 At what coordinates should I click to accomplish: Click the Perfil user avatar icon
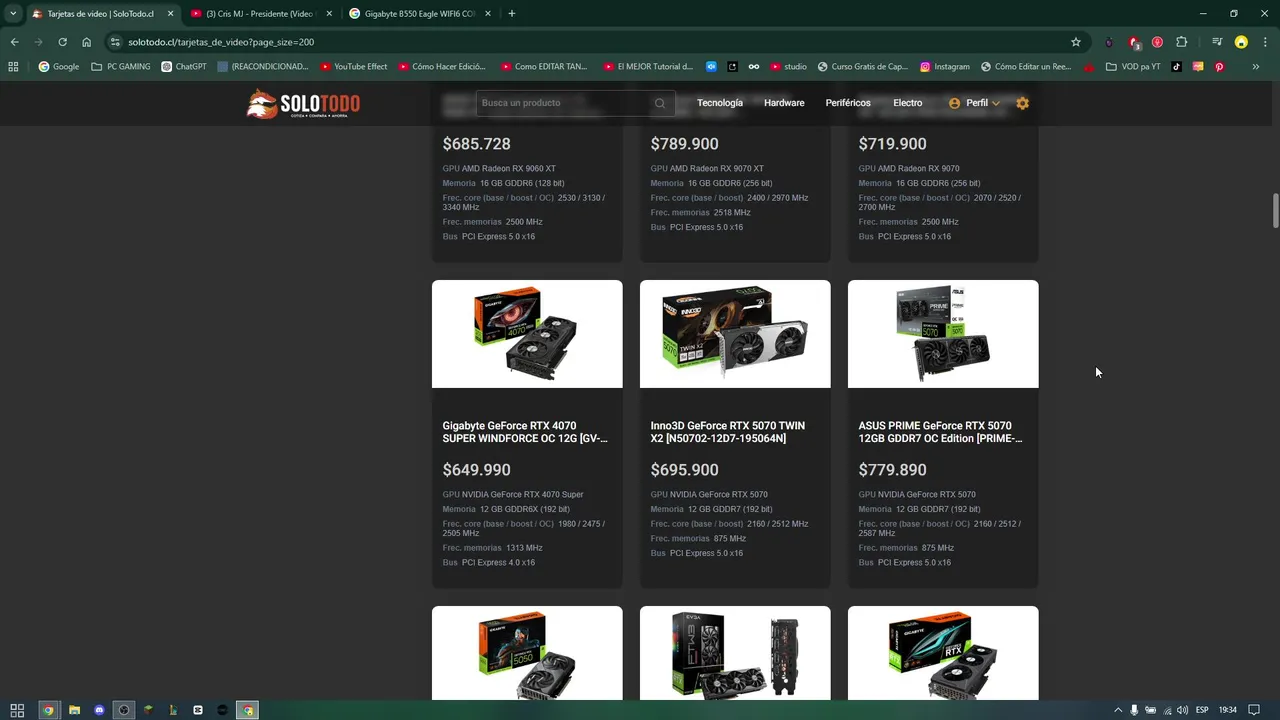[x=954, y=103]
